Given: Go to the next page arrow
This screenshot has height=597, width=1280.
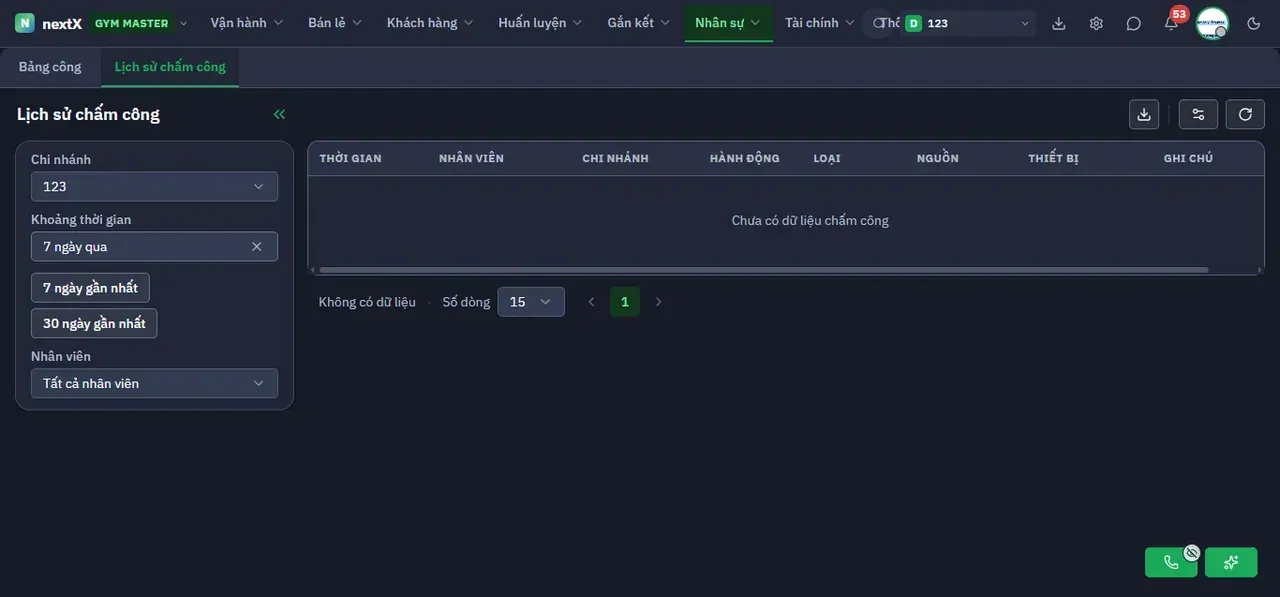Looking at the screenshot, I should point(658,302).
